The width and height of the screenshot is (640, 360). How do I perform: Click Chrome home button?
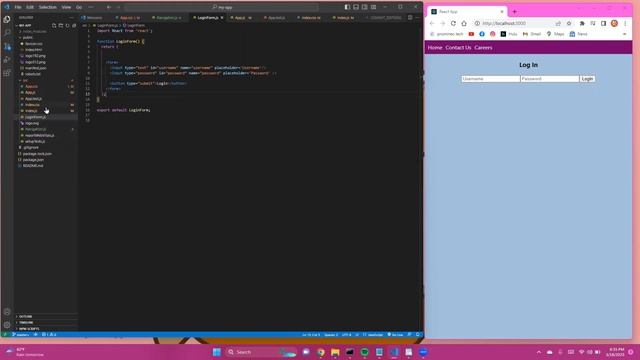[x=464, y=23]
